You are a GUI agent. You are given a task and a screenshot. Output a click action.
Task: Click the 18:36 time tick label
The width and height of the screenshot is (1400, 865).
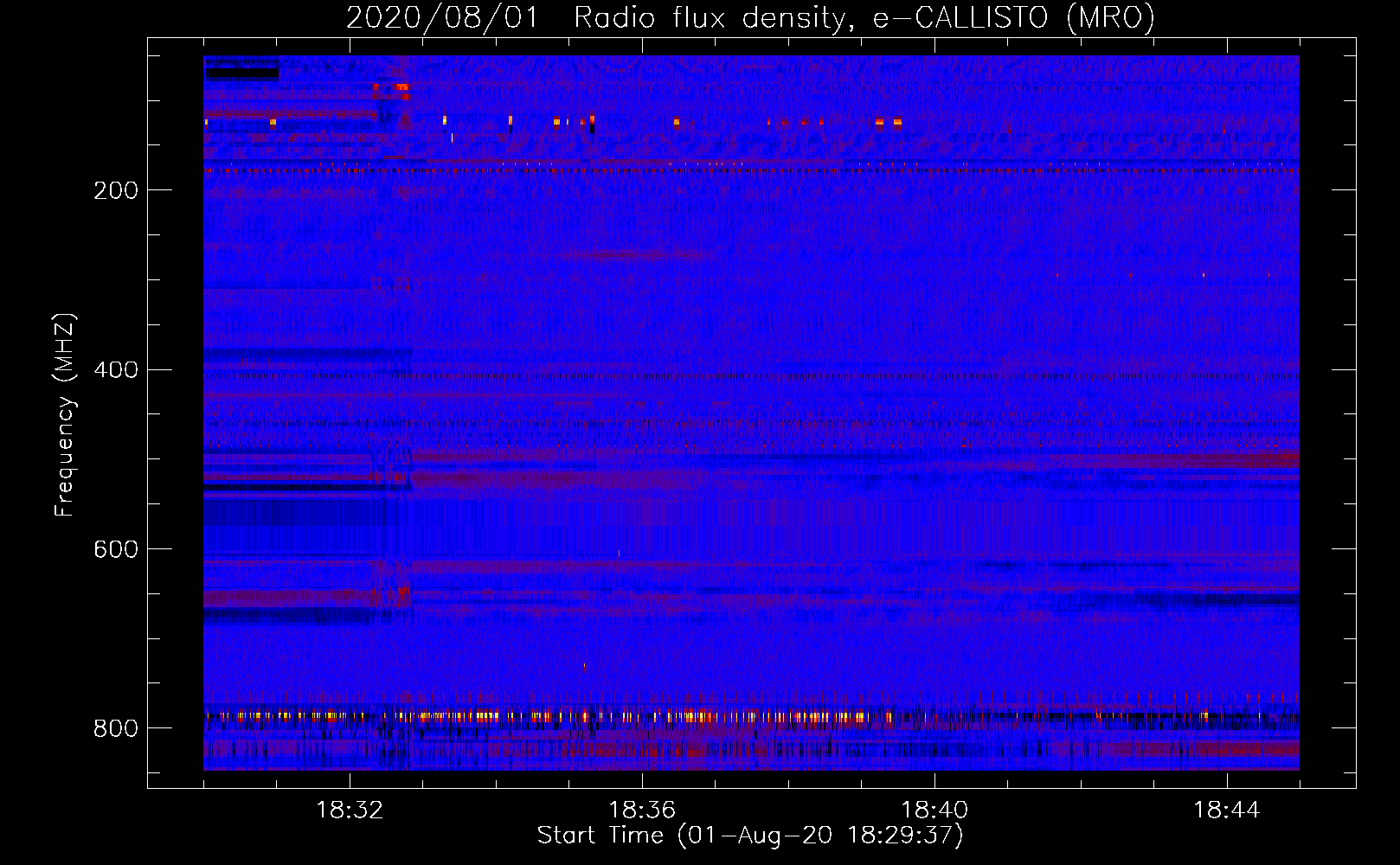coord(642,811)
